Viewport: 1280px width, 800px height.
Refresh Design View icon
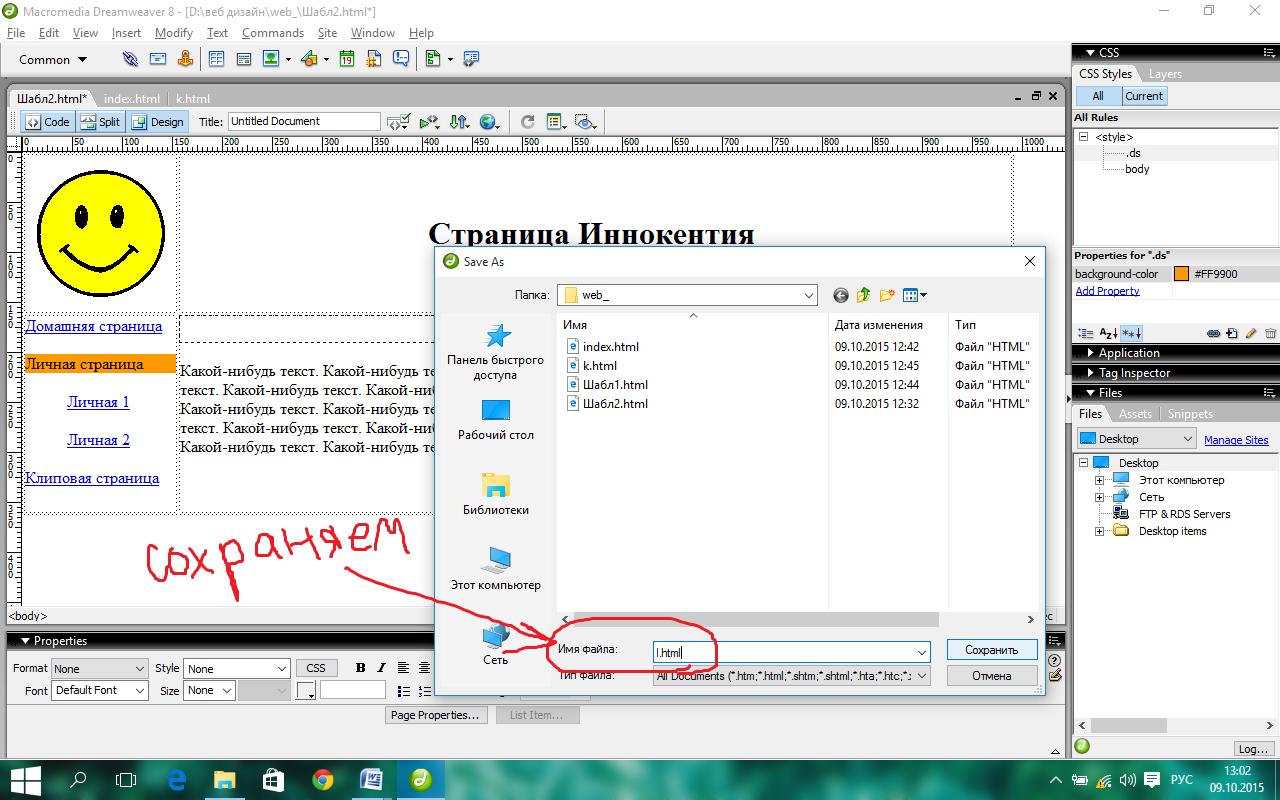pyautogui.click(x=527, y=122)
